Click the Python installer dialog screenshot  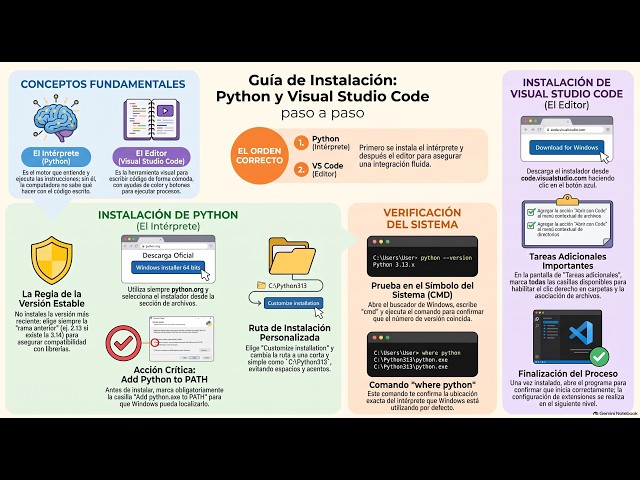tap(181, 339)
